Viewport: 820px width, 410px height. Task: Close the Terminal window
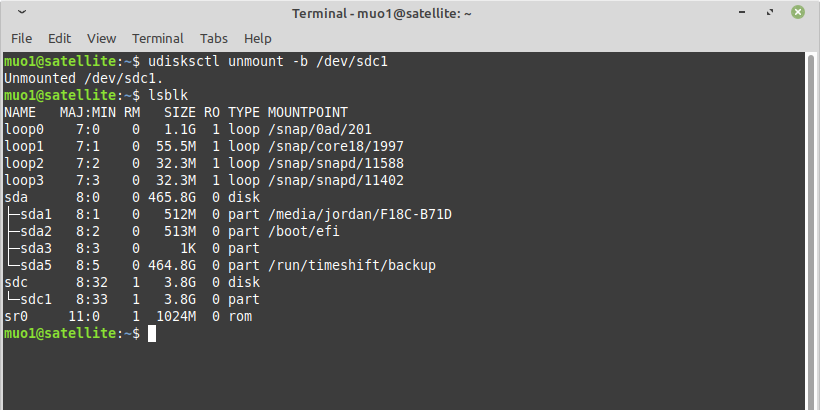point(798,13)
